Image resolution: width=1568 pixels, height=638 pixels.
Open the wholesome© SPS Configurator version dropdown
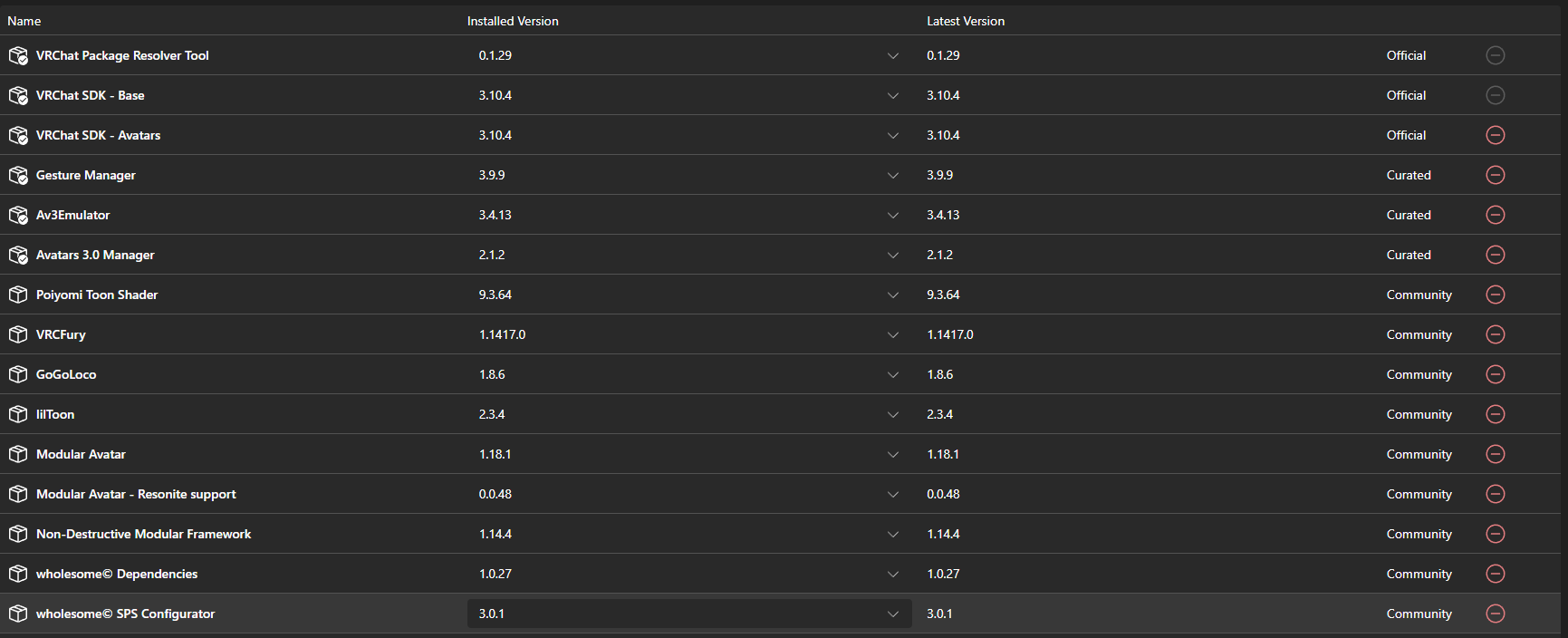click(x=689, y=614)
